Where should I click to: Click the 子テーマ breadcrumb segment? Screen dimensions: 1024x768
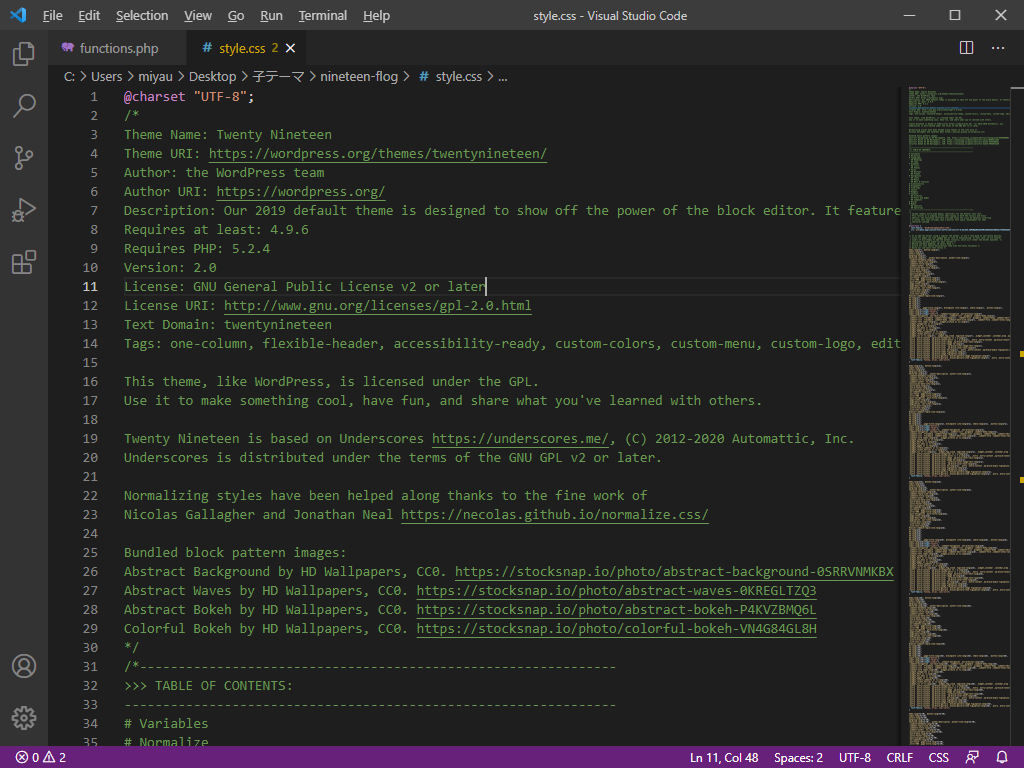click(278, 76)
